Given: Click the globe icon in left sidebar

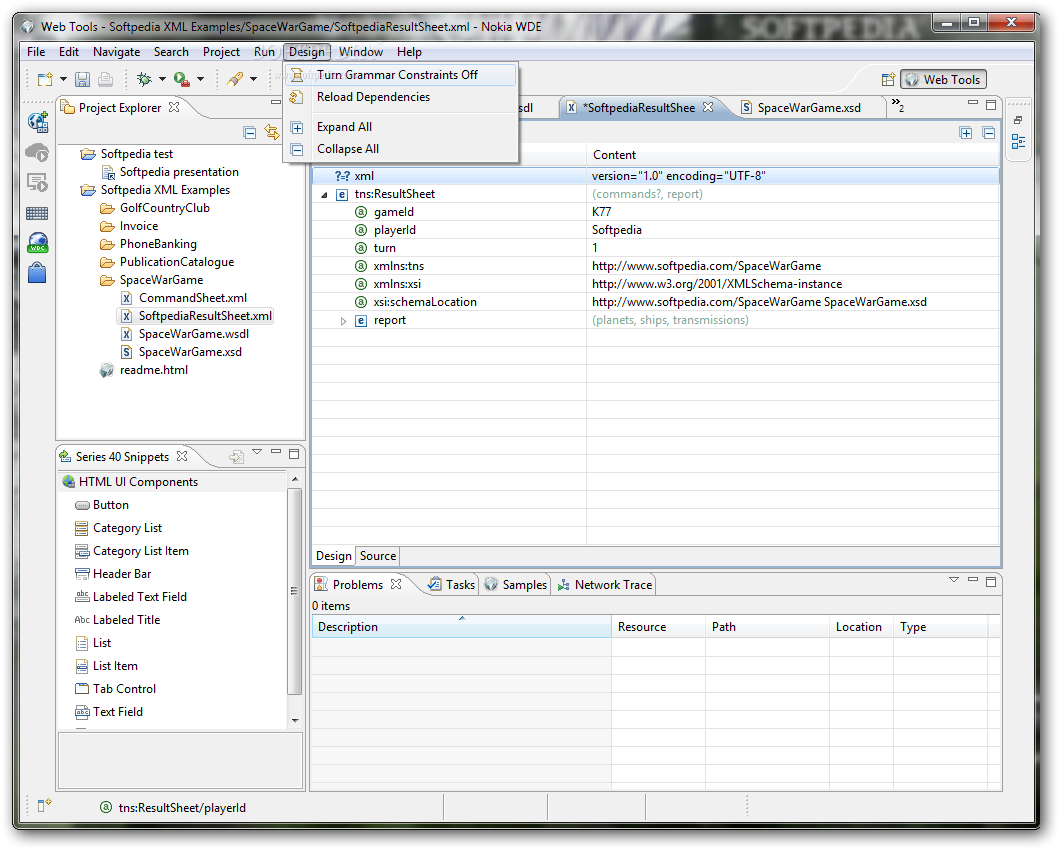Looking at the screenshot, I should pos(38,122).
